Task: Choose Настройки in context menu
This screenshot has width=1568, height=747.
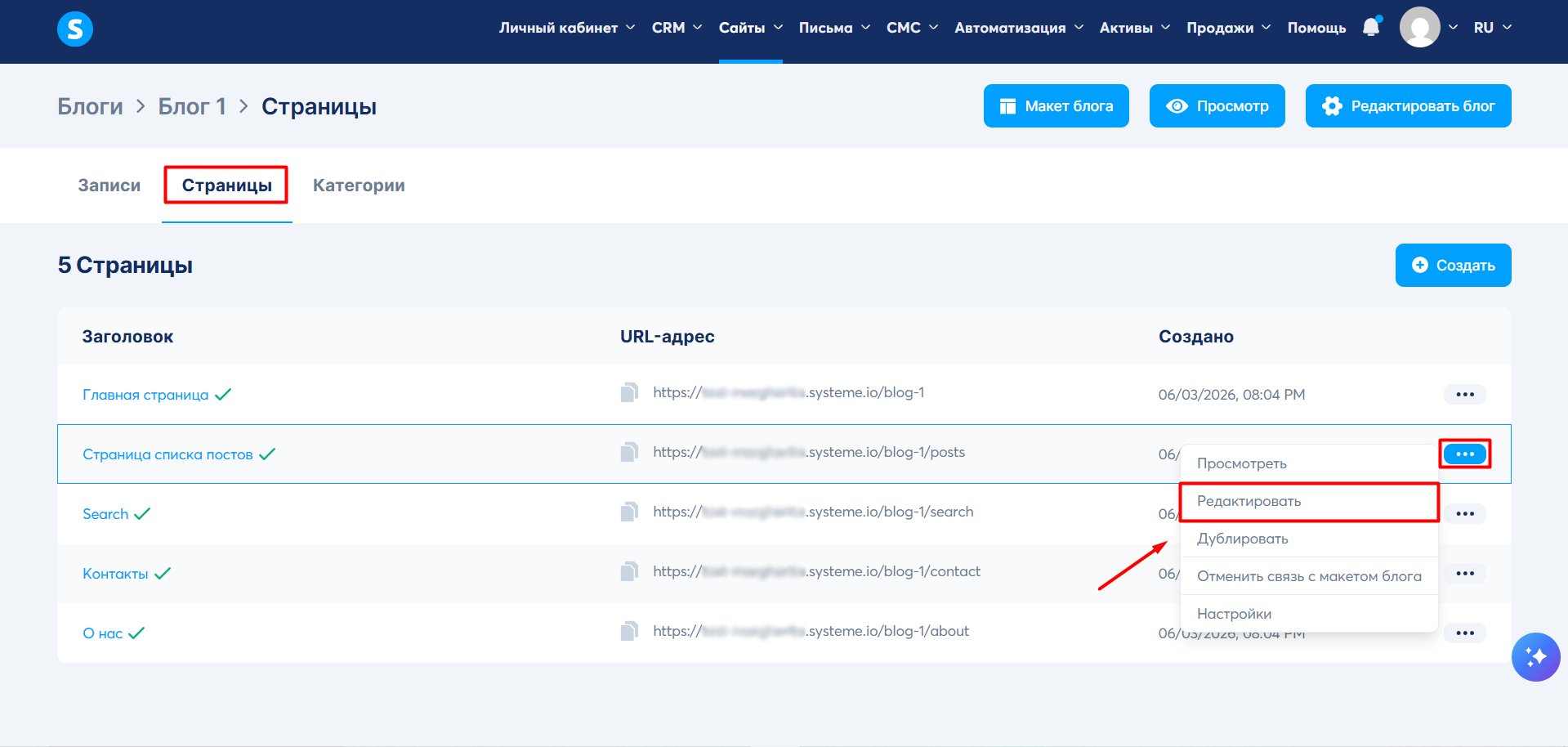Action: [x=1309, y=614]
